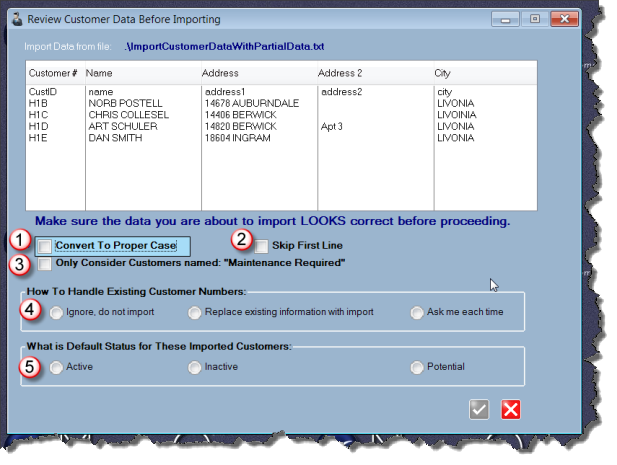Viewport: 617px width, 465px height.
Task: Select the CHRIS COLLESEL name cell
Action: [x=129, y=115]
